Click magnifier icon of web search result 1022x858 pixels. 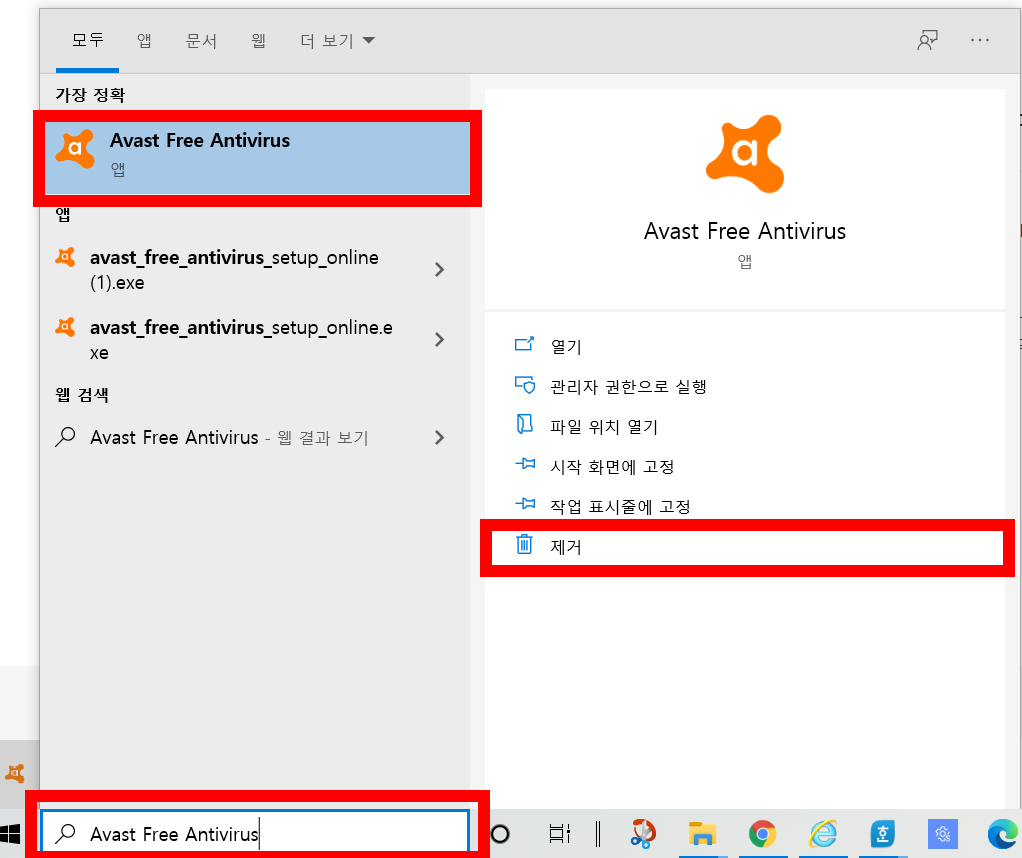click(65, 436)
